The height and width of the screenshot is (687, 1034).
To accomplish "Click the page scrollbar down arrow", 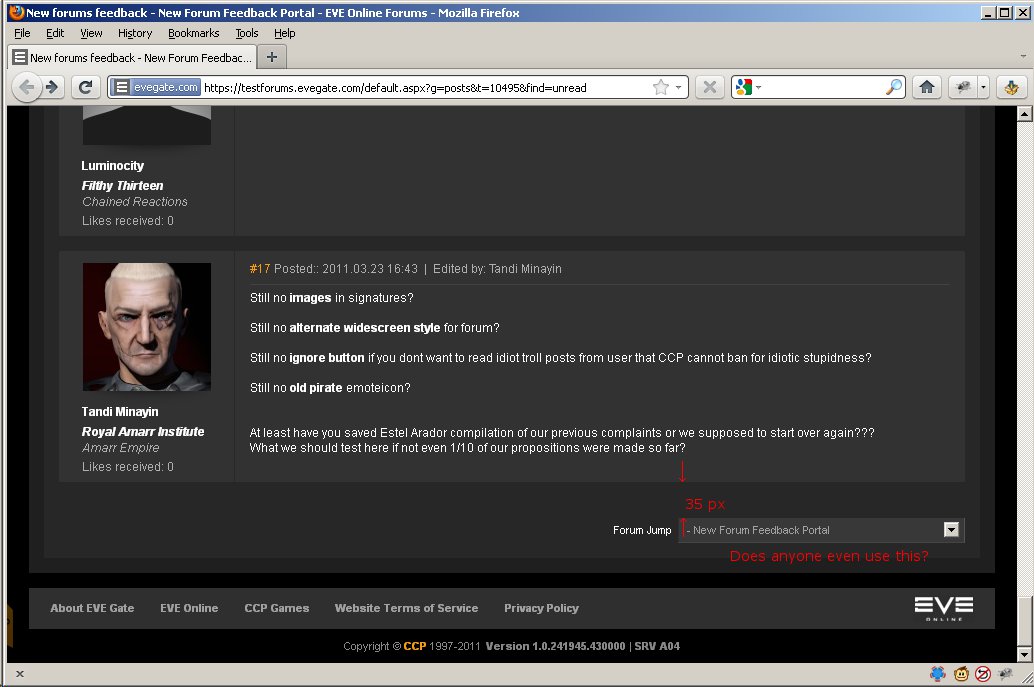I will click(x=1024, y=655).
